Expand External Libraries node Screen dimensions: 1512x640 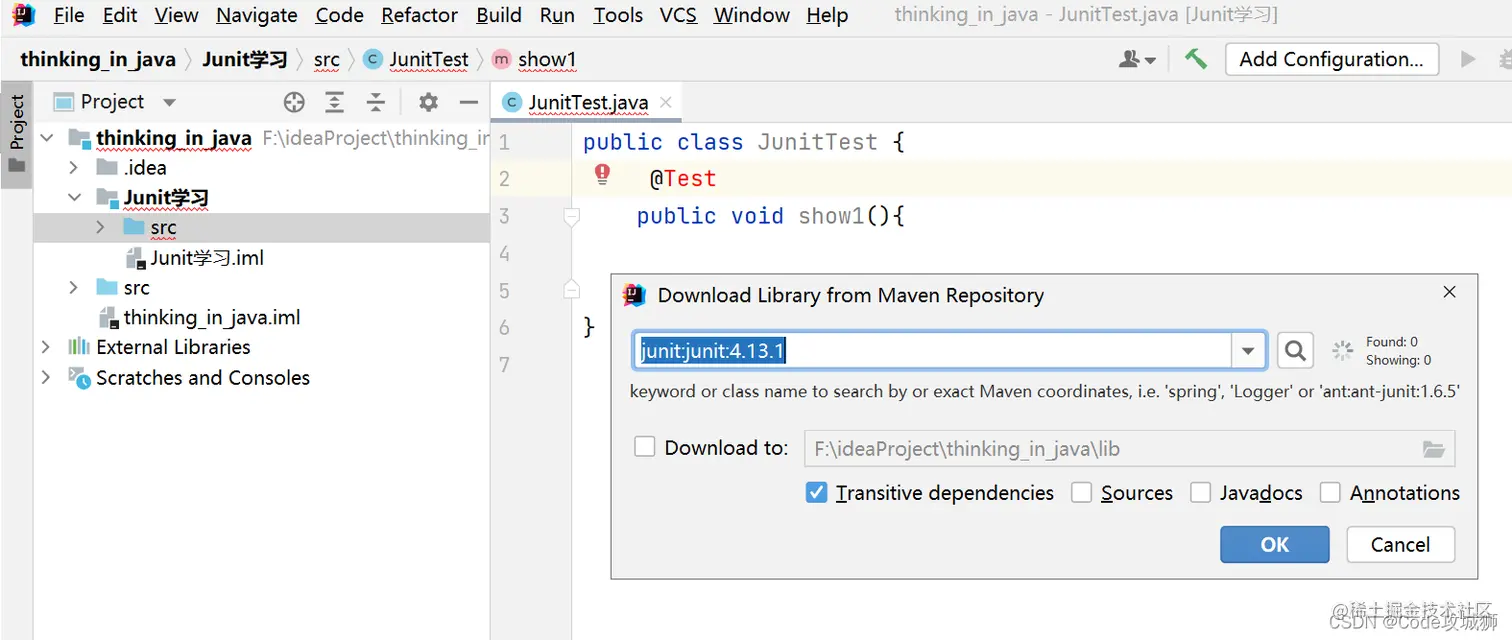coord(46,347)
